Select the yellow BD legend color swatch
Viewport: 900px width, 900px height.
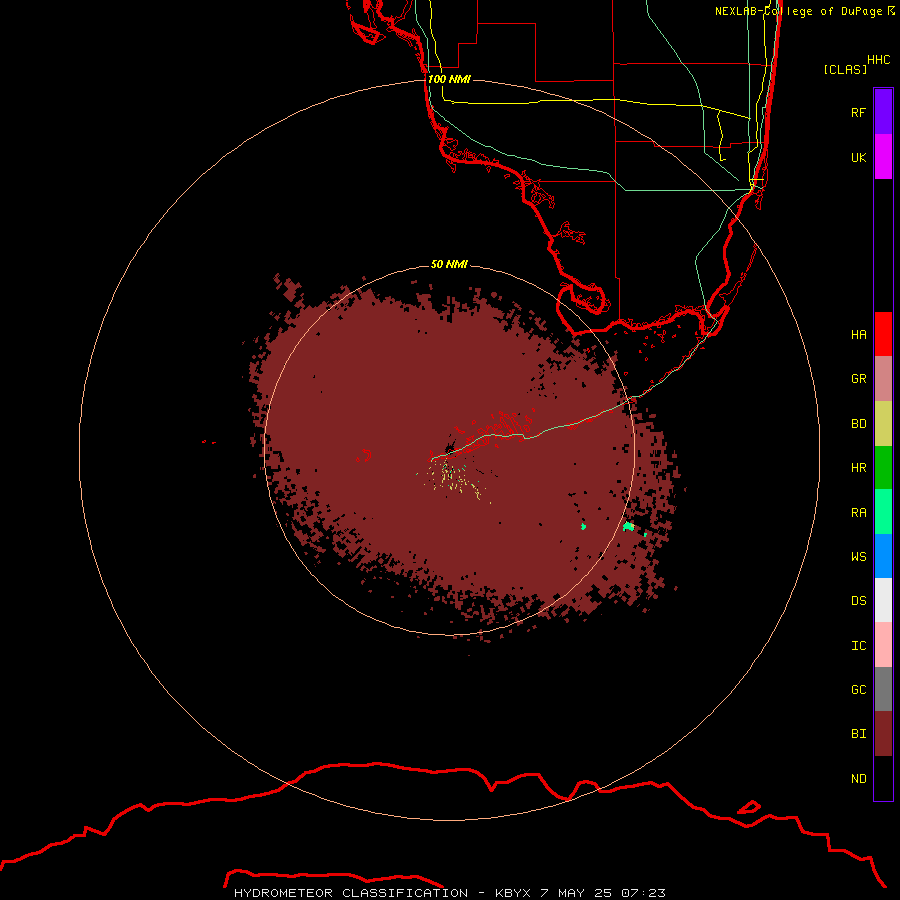click(x=883, y=424)
